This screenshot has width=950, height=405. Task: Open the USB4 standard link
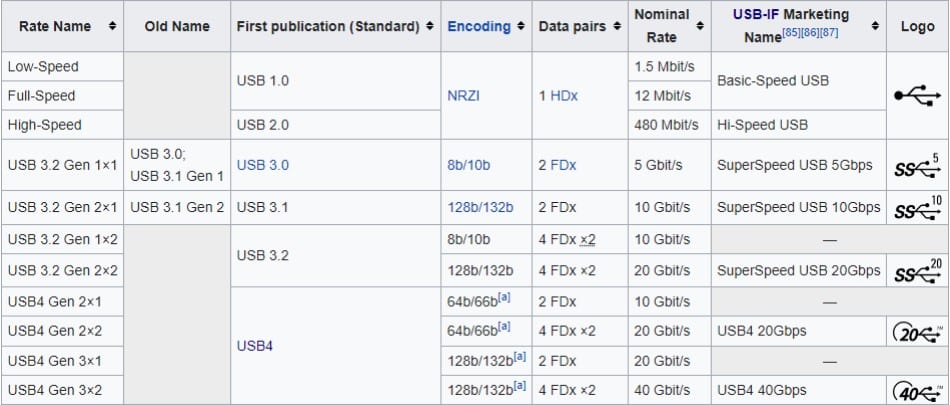254,346
